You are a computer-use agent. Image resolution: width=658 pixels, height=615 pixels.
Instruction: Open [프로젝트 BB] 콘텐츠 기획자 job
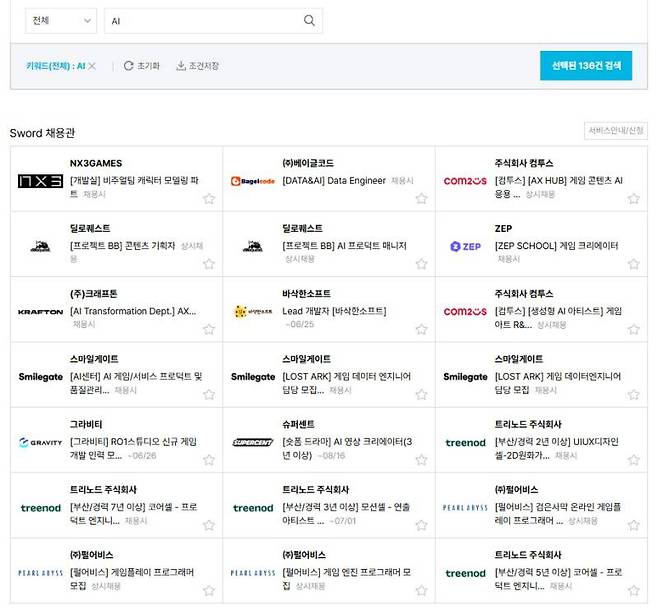pos(122,246)
